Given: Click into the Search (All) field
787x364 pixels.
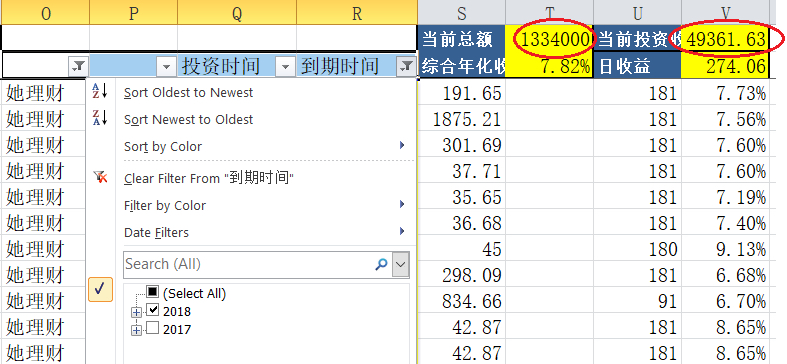Looking at the screenshot, I should [248, 264].
